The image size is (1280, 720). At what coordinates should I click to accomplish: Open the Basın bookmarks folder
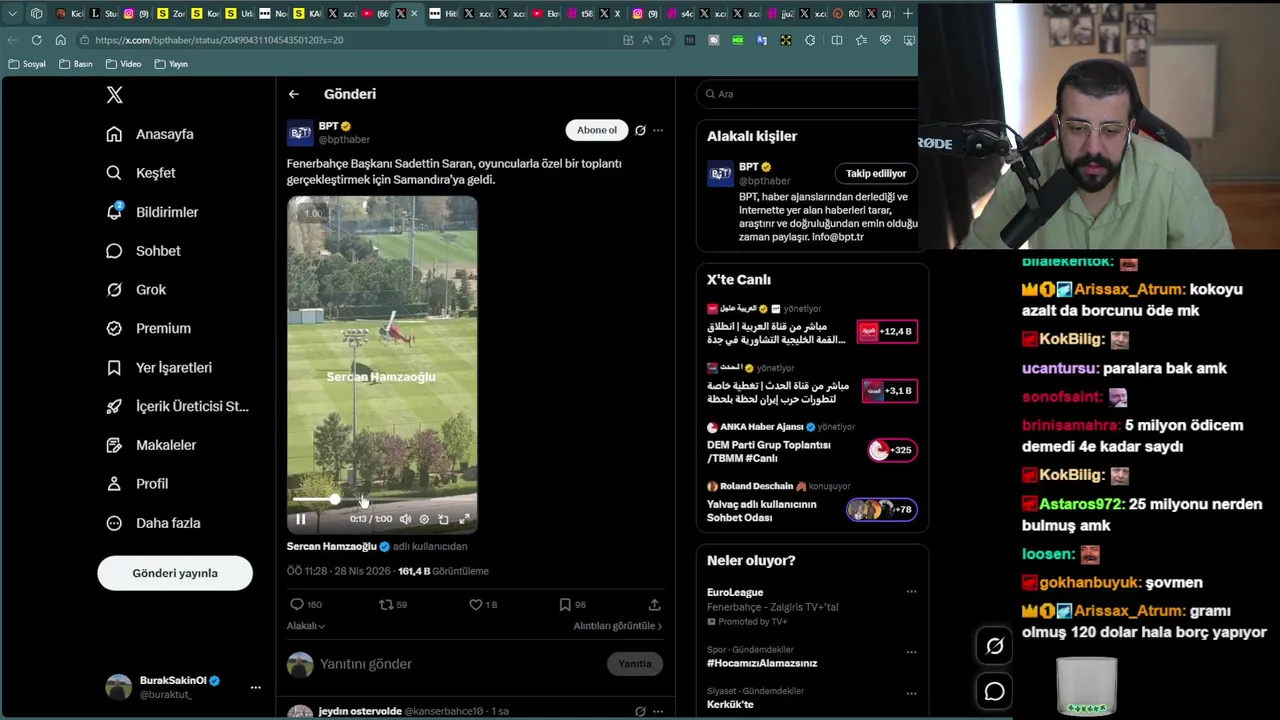click(76, 64)
